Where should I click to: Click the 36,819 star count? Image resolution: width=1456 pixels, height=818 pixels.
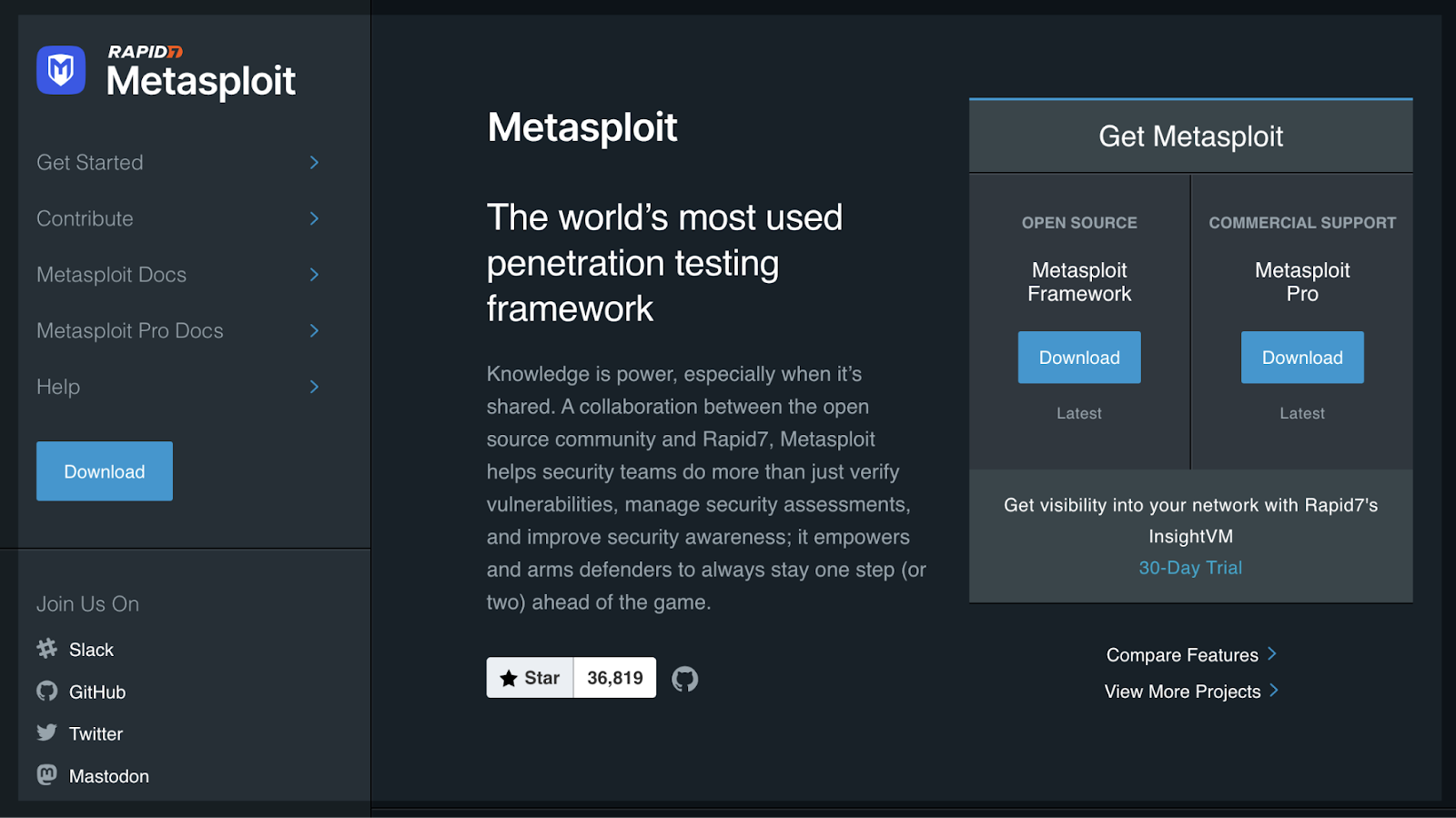coord(614,678)
